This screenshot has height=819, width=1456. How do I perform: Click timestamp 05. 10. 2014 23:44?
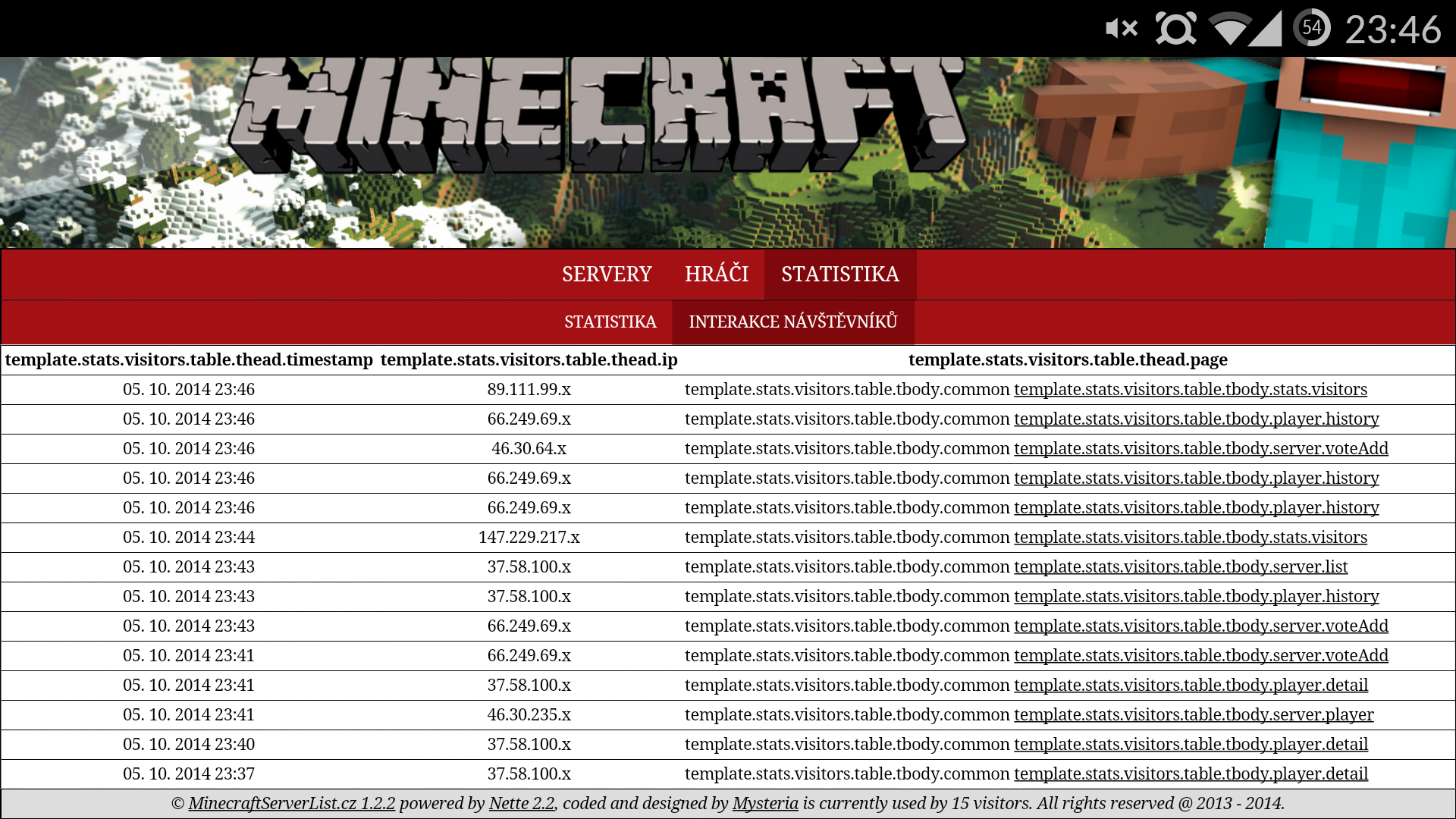click(189, 537)
